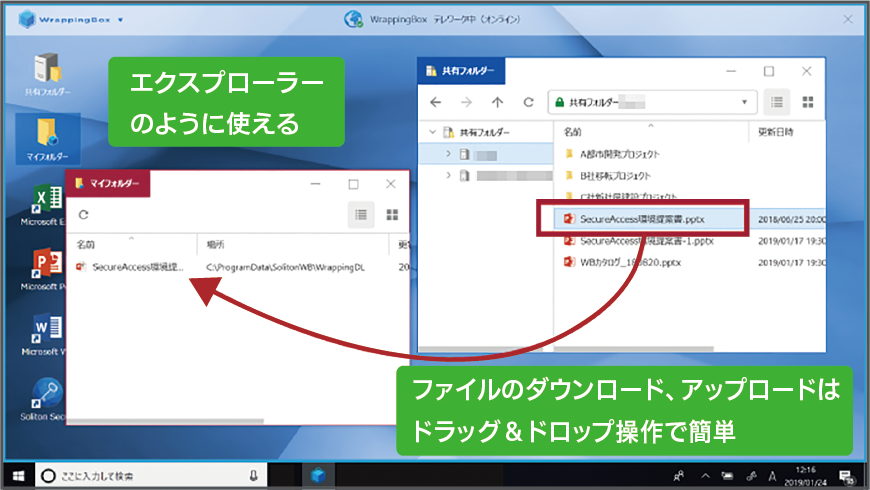
Task: Switch 共有フォルダー window to list view
Action: point(777,102)
